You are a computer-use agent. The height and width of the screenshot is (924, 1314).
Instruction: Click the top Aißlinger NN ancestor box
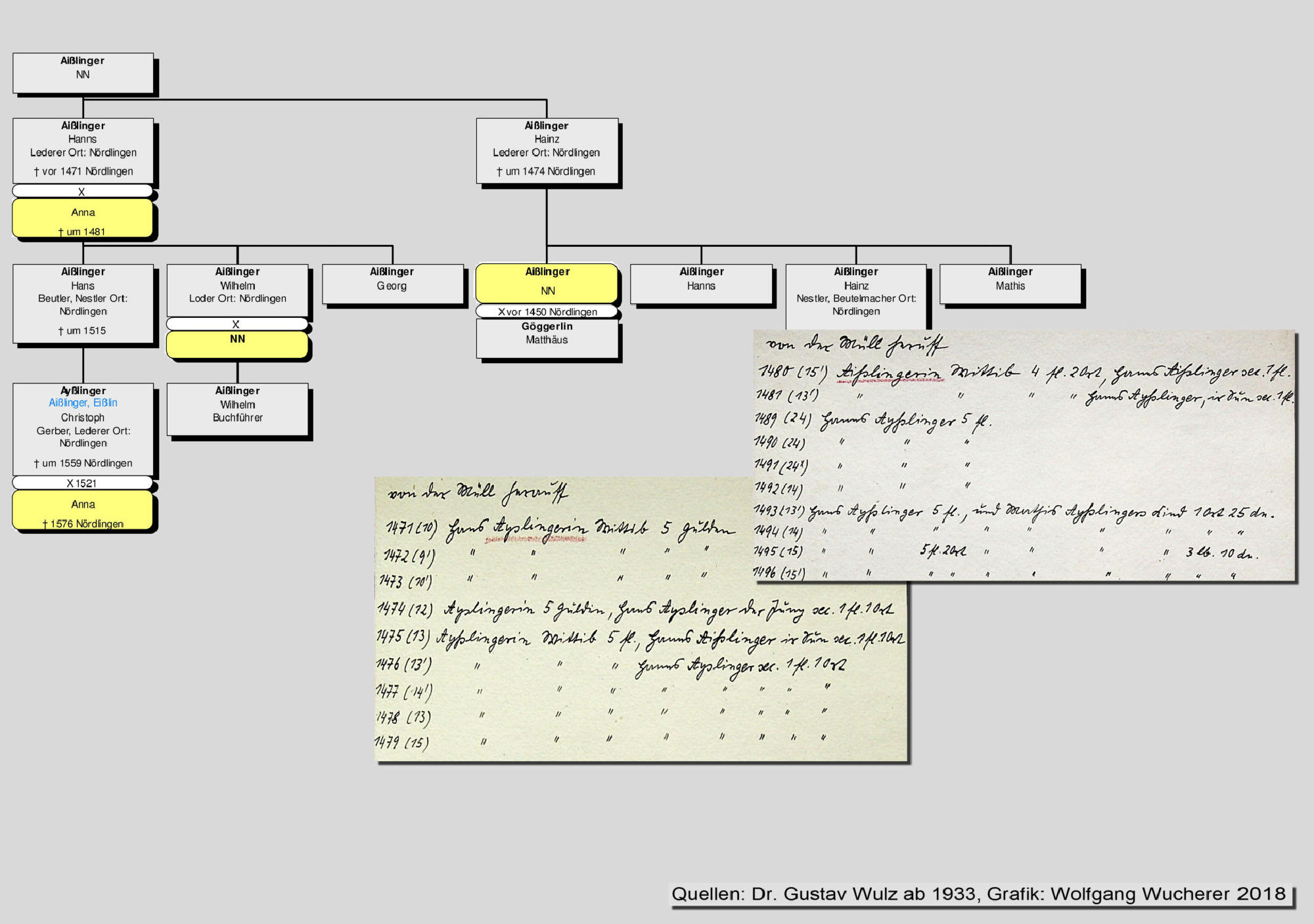83,72
